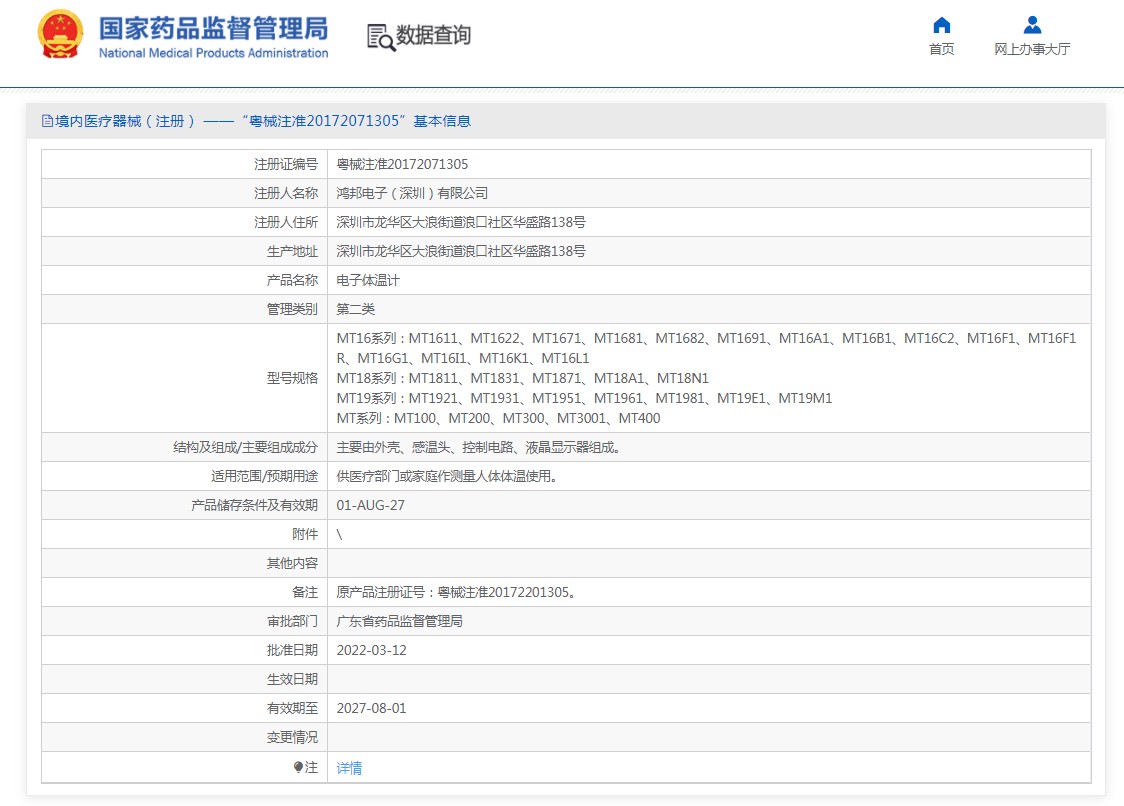Click National Medical Products Administration English text

(213, 53)
